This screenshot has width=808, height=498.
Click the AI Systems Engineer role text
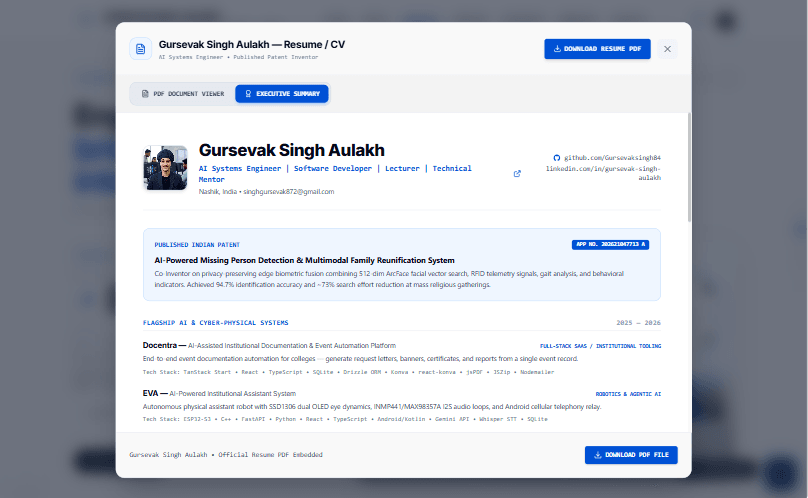[x=240, y=169]
